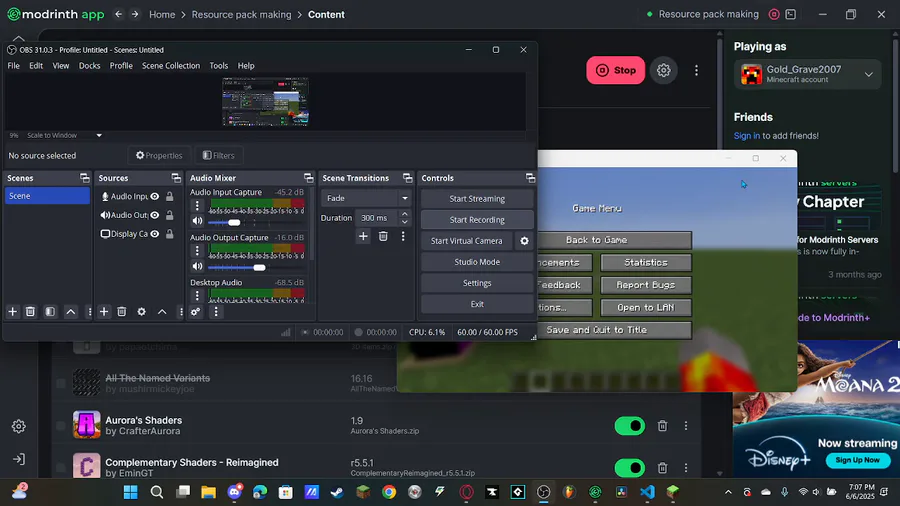Open Fade transition dropdown

[366, 198]
